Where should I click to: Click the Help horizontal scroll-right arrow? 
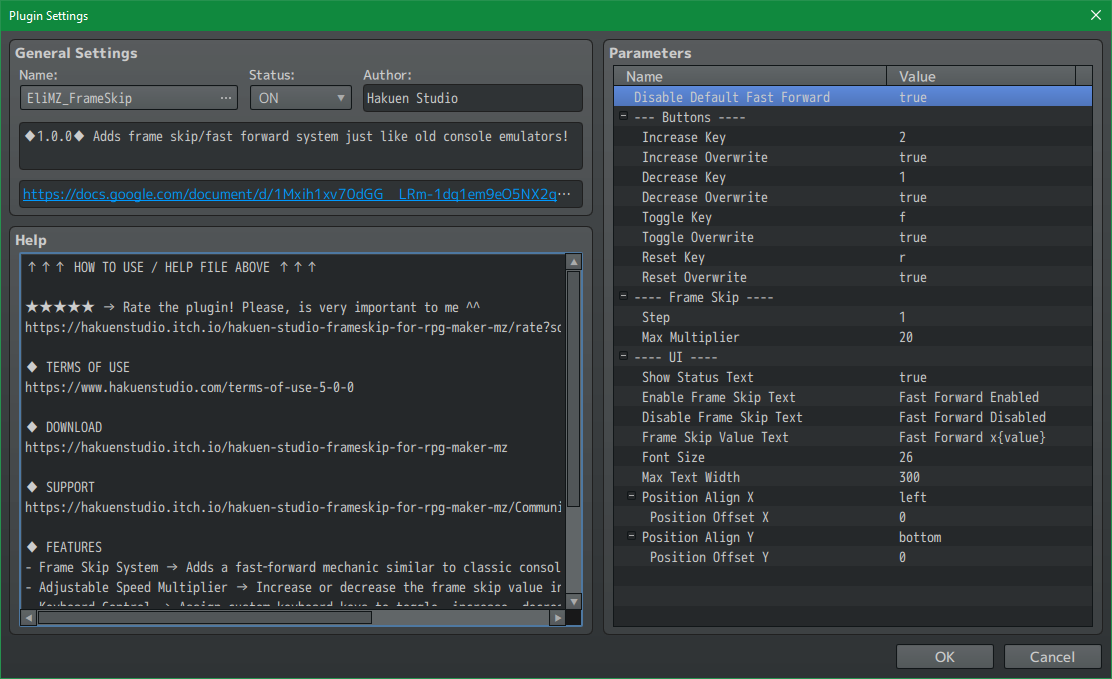coord(557,618)
